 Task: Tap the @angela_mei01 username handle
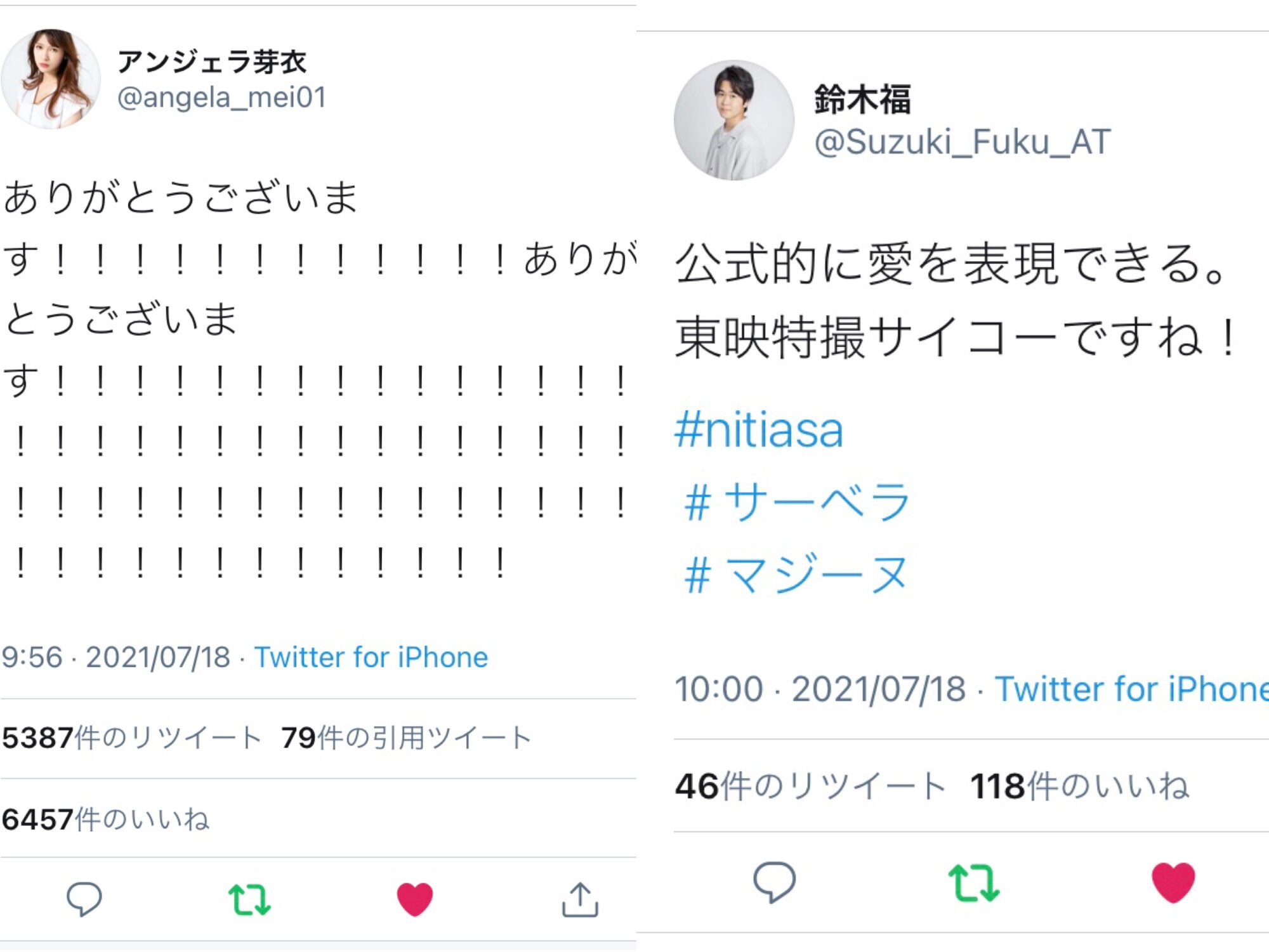click(221, 97)
